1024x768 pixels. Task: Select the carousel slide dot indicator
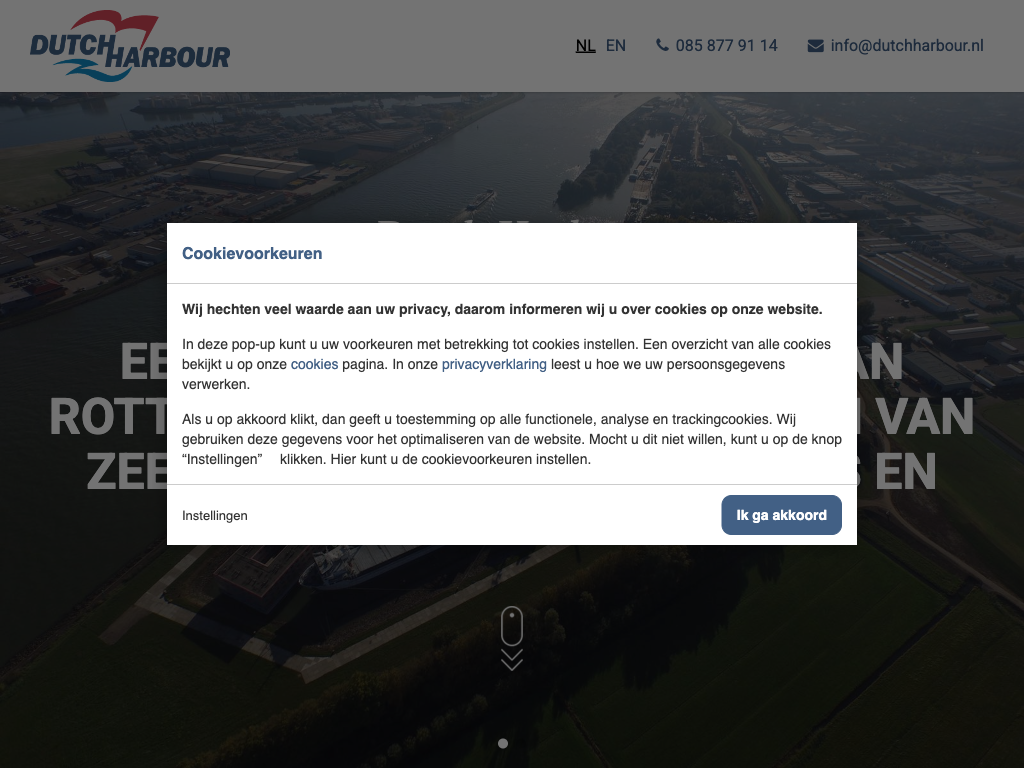(x=503, y=743)
